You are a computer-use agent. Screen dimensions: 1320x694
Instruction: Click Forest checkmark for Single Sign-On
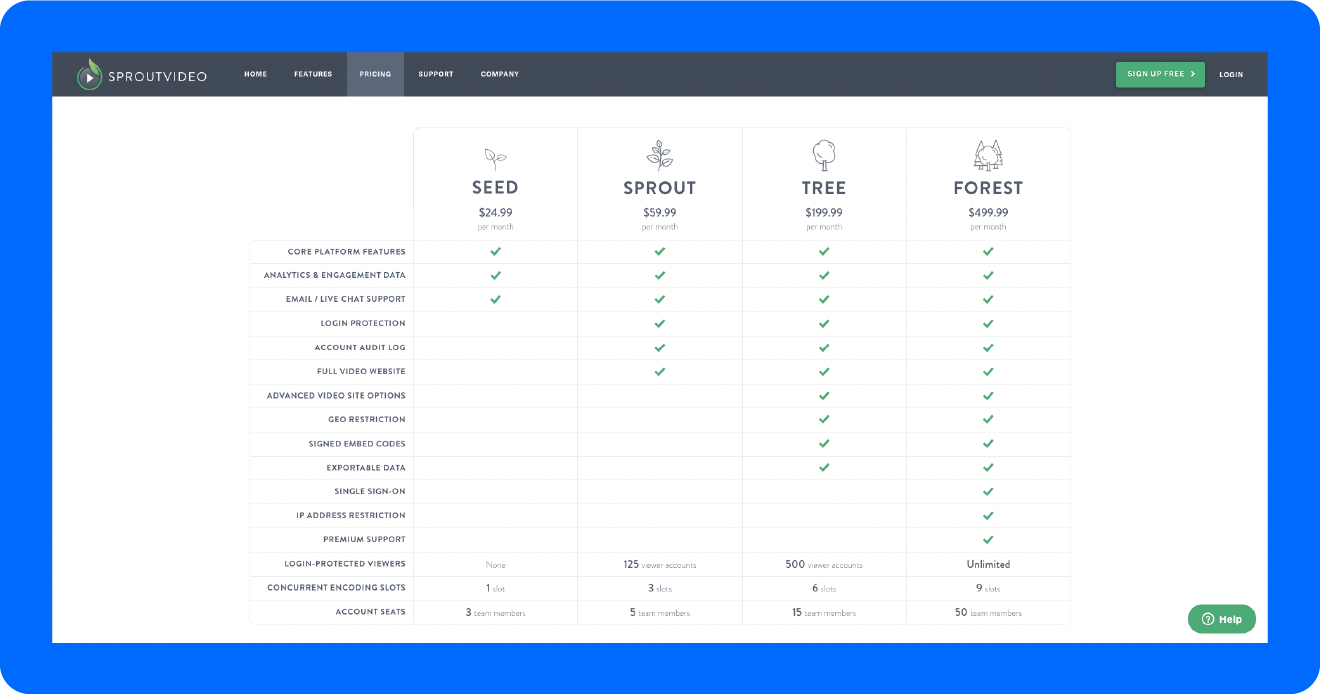point(988,491)
